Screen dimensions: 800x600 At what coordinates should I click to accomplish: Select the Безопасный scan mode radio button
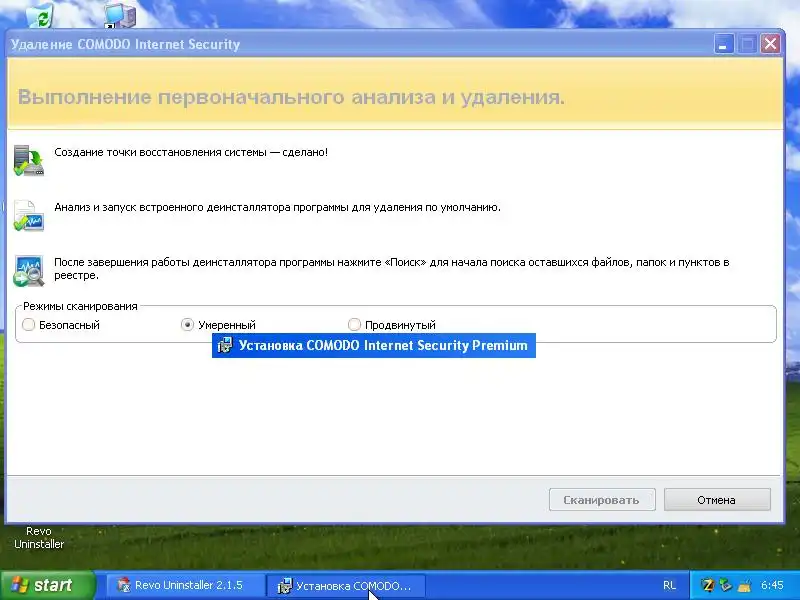tap(29, 324)
